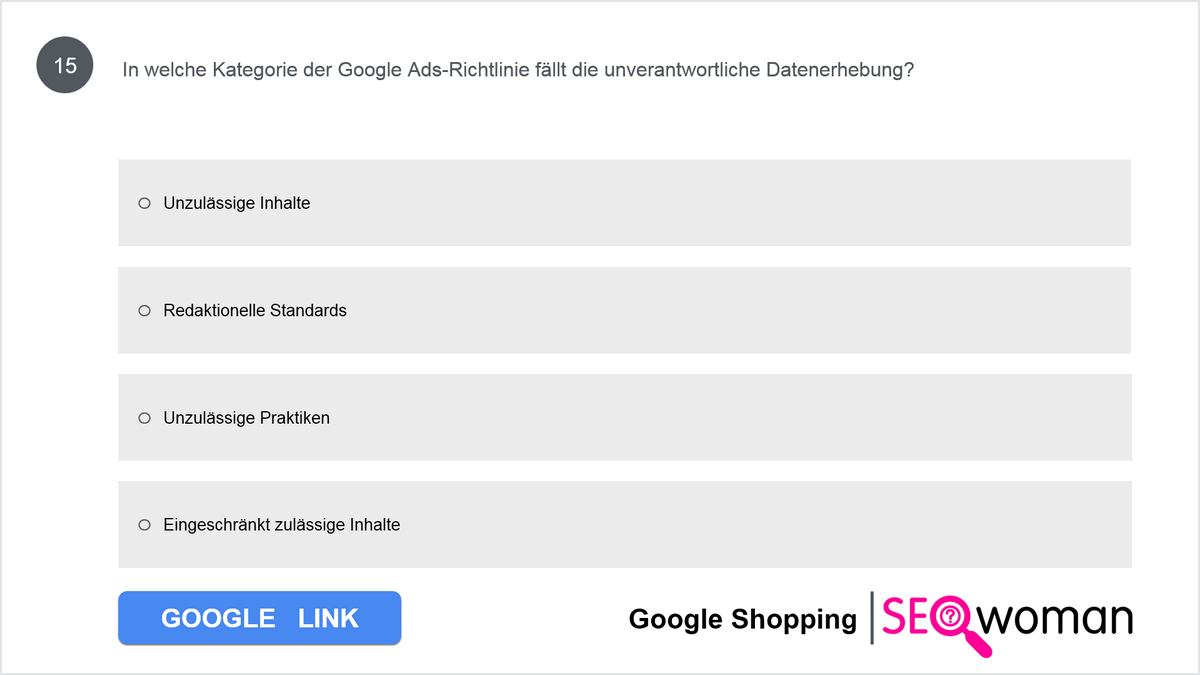
Task: Click the "Eingeschränkt zulässige Inhalte" label
Action: coord(282,524)
